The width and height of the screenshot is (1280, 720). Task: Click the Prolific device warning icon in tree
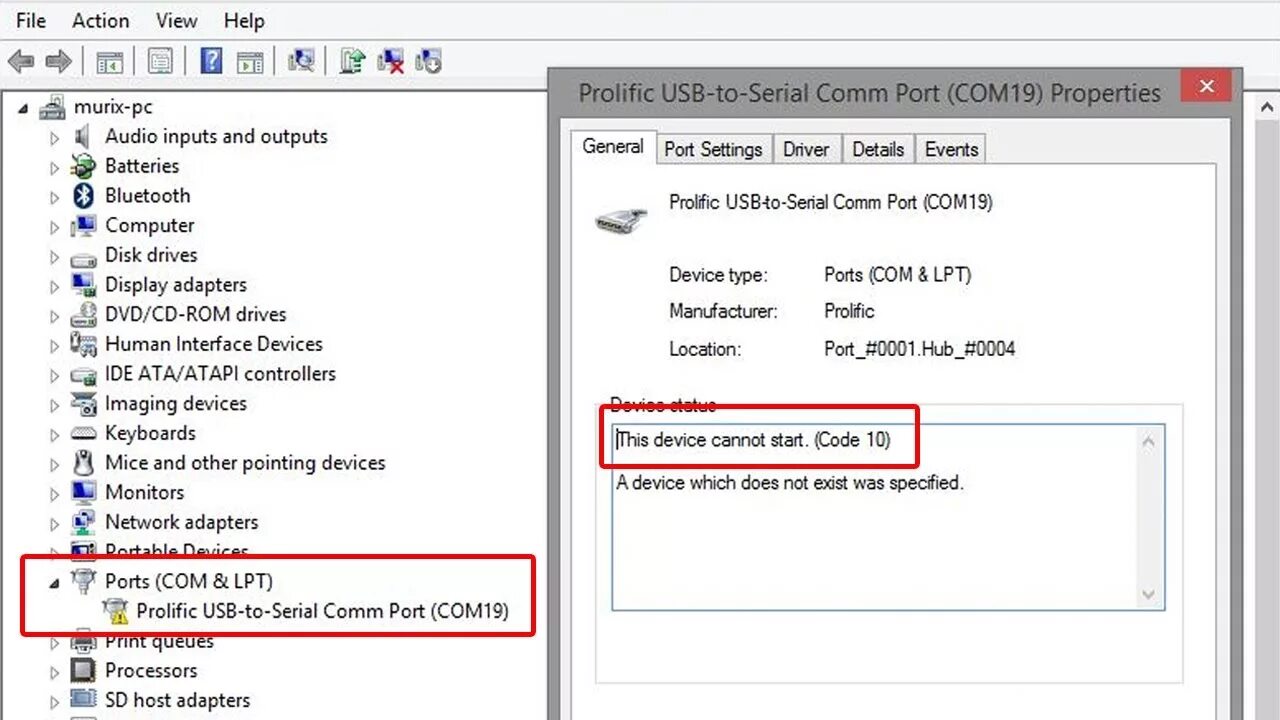116,611
